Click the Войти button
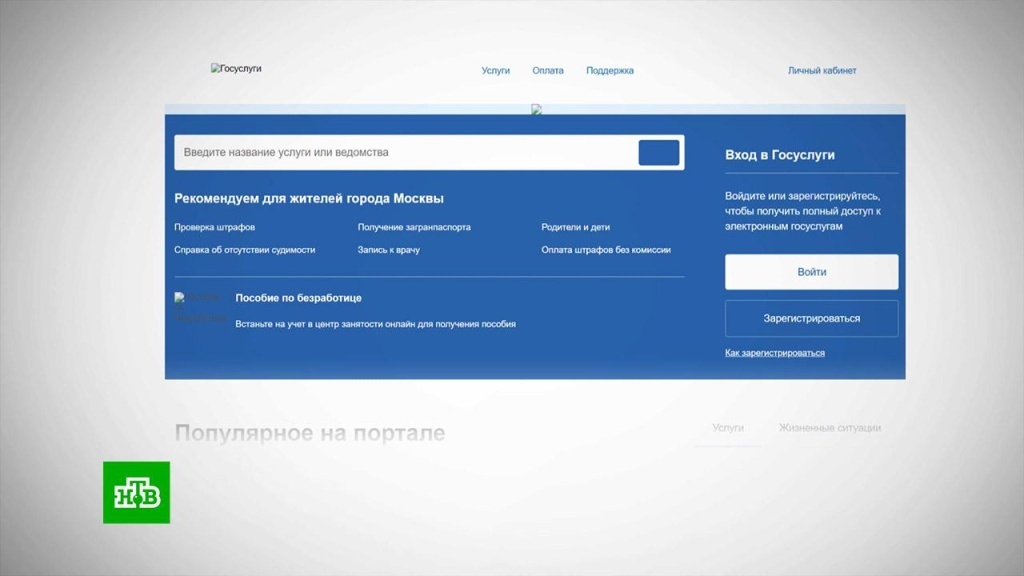 (x=811, y=271)
